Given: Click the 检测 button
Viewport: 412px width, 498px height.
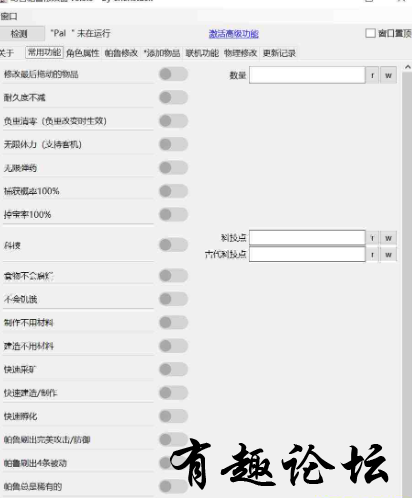Looking at the screenshot, I should coord(22,33).
